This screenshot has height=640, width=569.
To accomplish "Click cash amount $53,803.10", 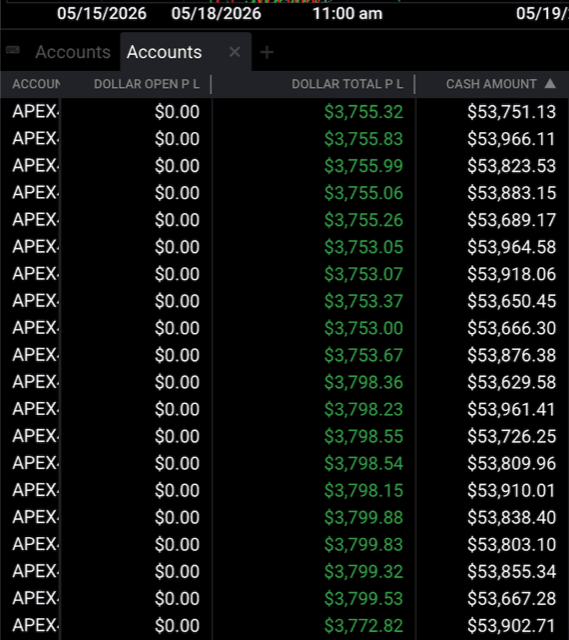I will pyautogui.click(x=511, y=544).
